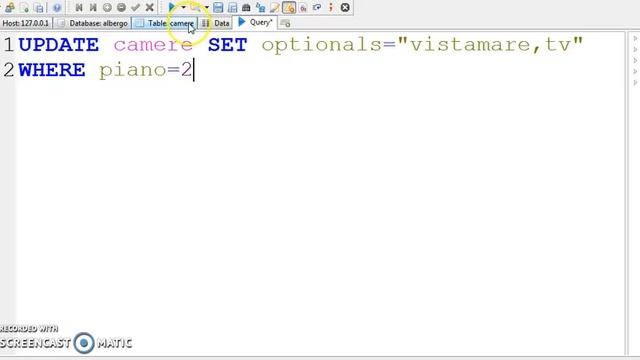Click the cancel editing X icon

coord(150,7)
